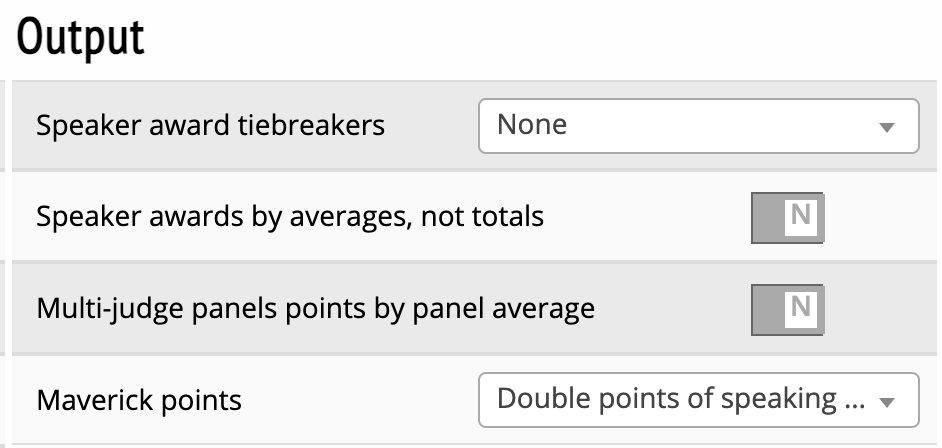Select the "None" value in tiebreakers box
Viewport: 942px width, 448px height.
[532, 125]
